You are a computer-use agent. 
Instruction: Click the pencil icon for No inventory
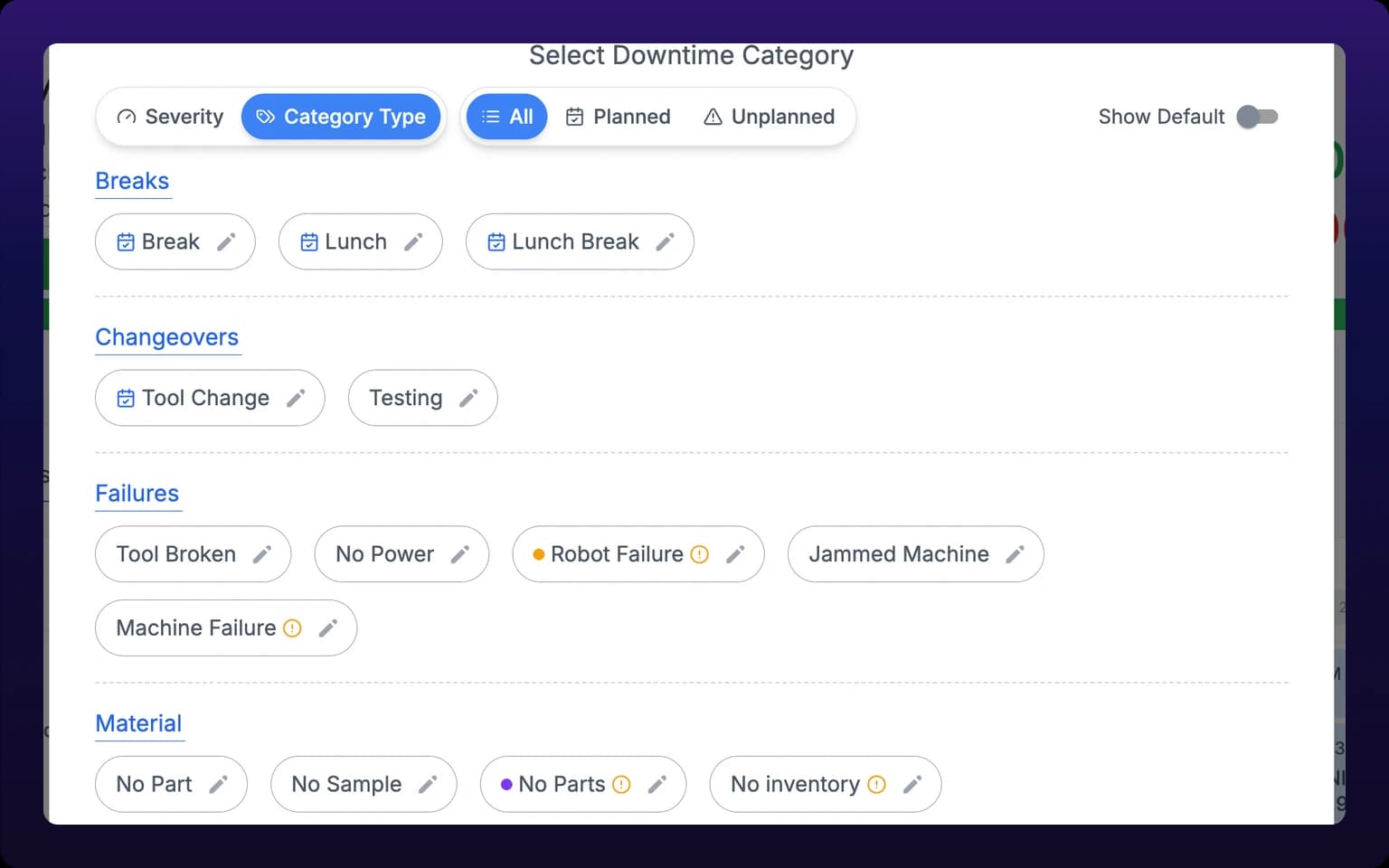click(x=912, y=784)
